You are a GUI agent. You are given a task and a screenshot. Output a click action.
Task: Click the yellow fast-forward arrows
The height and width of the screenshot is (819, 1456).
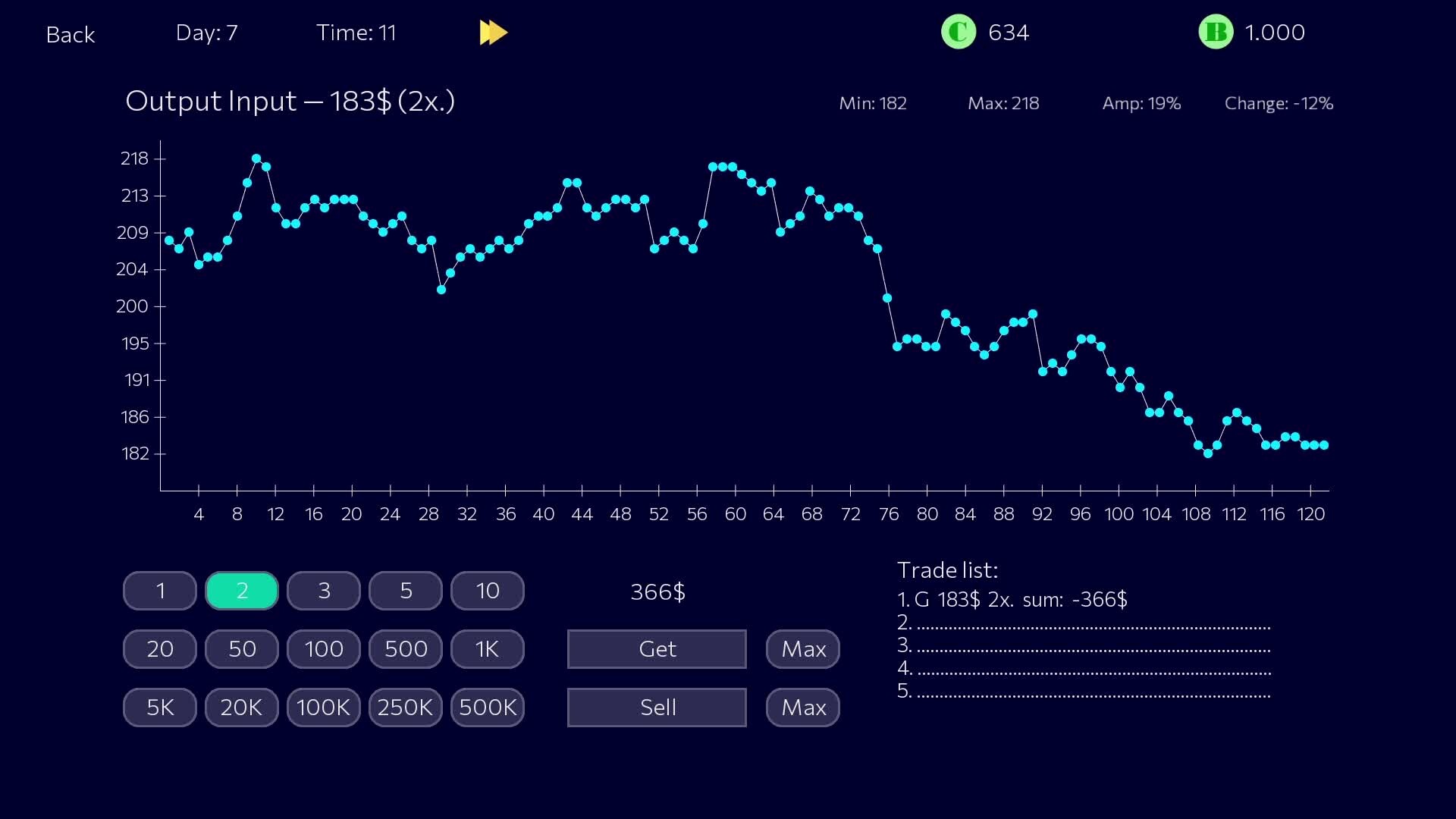[493, 33]
